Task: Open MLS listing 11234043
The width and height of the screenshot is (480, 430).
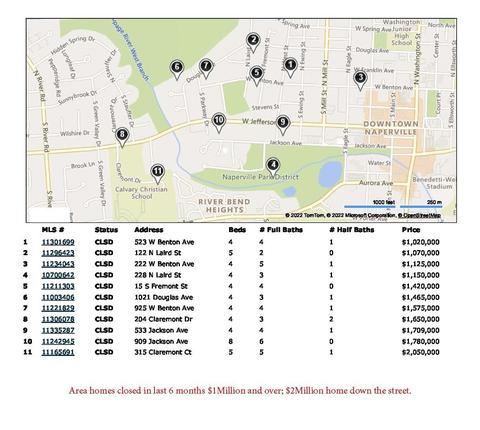Action: [x=58, y=264]
